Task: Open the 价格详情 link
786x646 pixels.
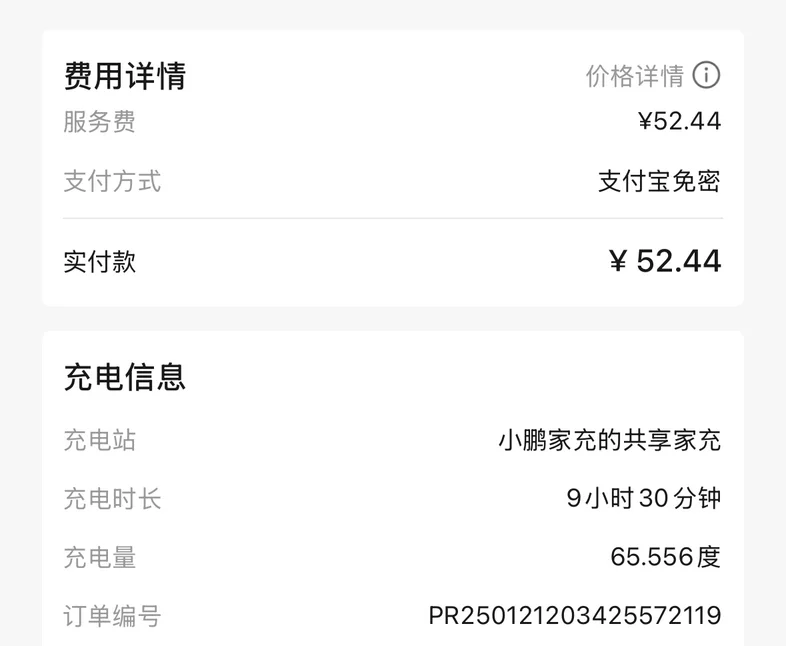Action: (635, 76)
